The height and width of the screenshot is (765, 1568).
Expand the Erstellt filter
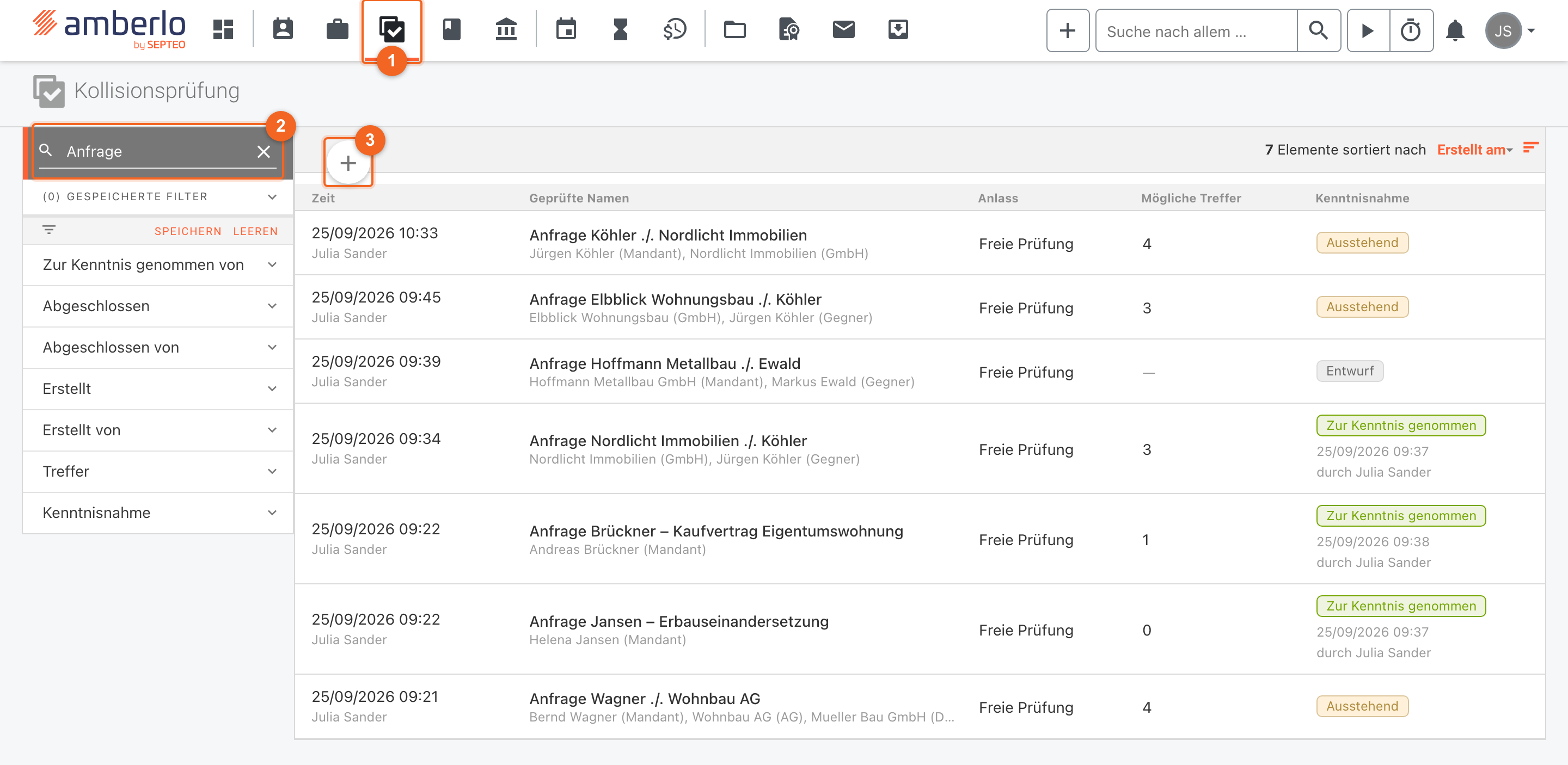click(158, 388)
